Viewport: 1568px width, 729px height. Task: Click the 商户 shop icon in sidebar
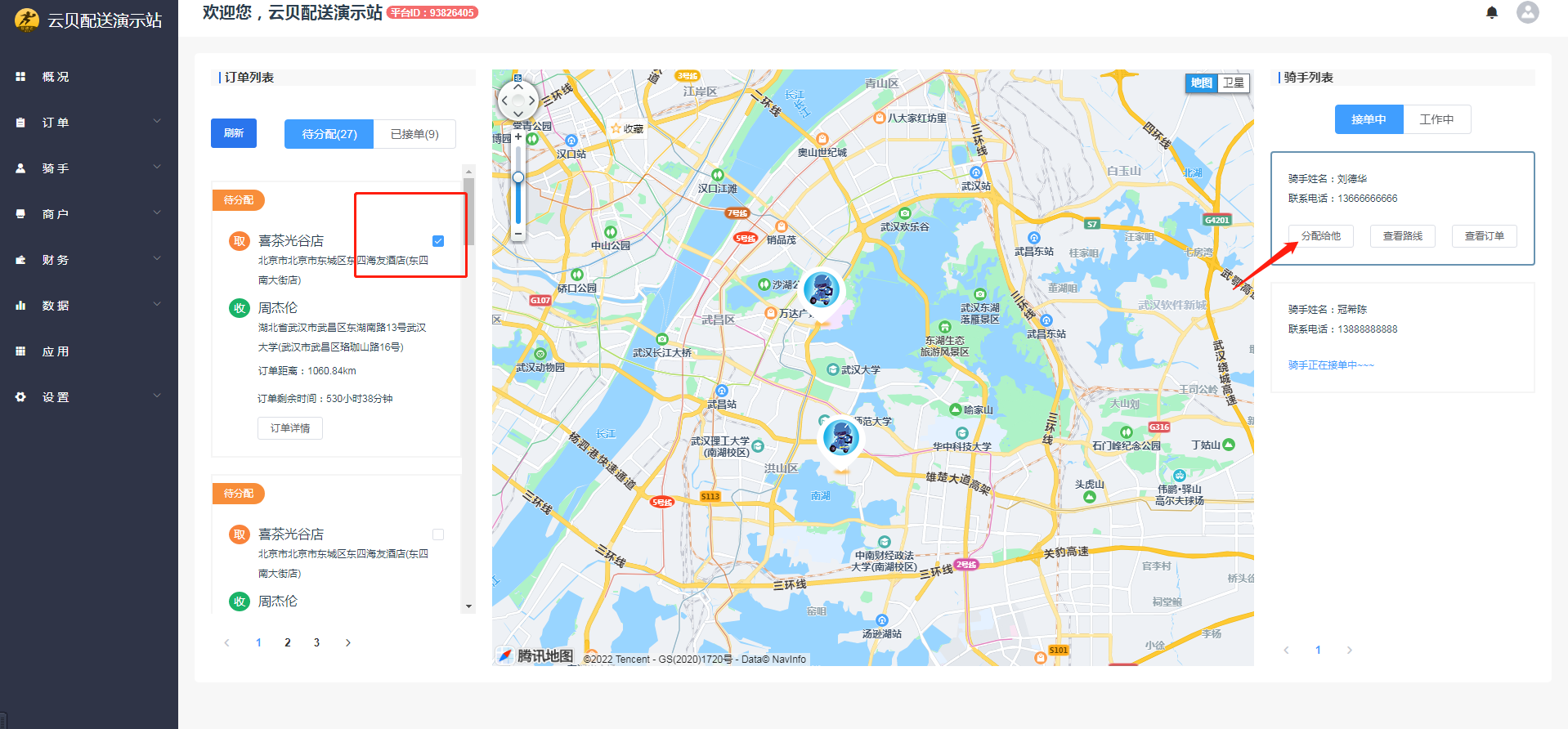[x=20, y=214]
